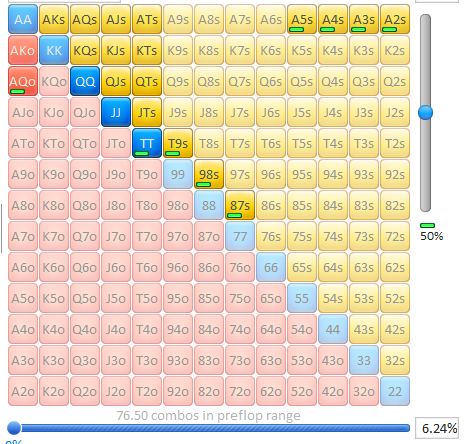Select the K9s hand cell
Viewport: 467px width, 444px height.
coord(178,50)
